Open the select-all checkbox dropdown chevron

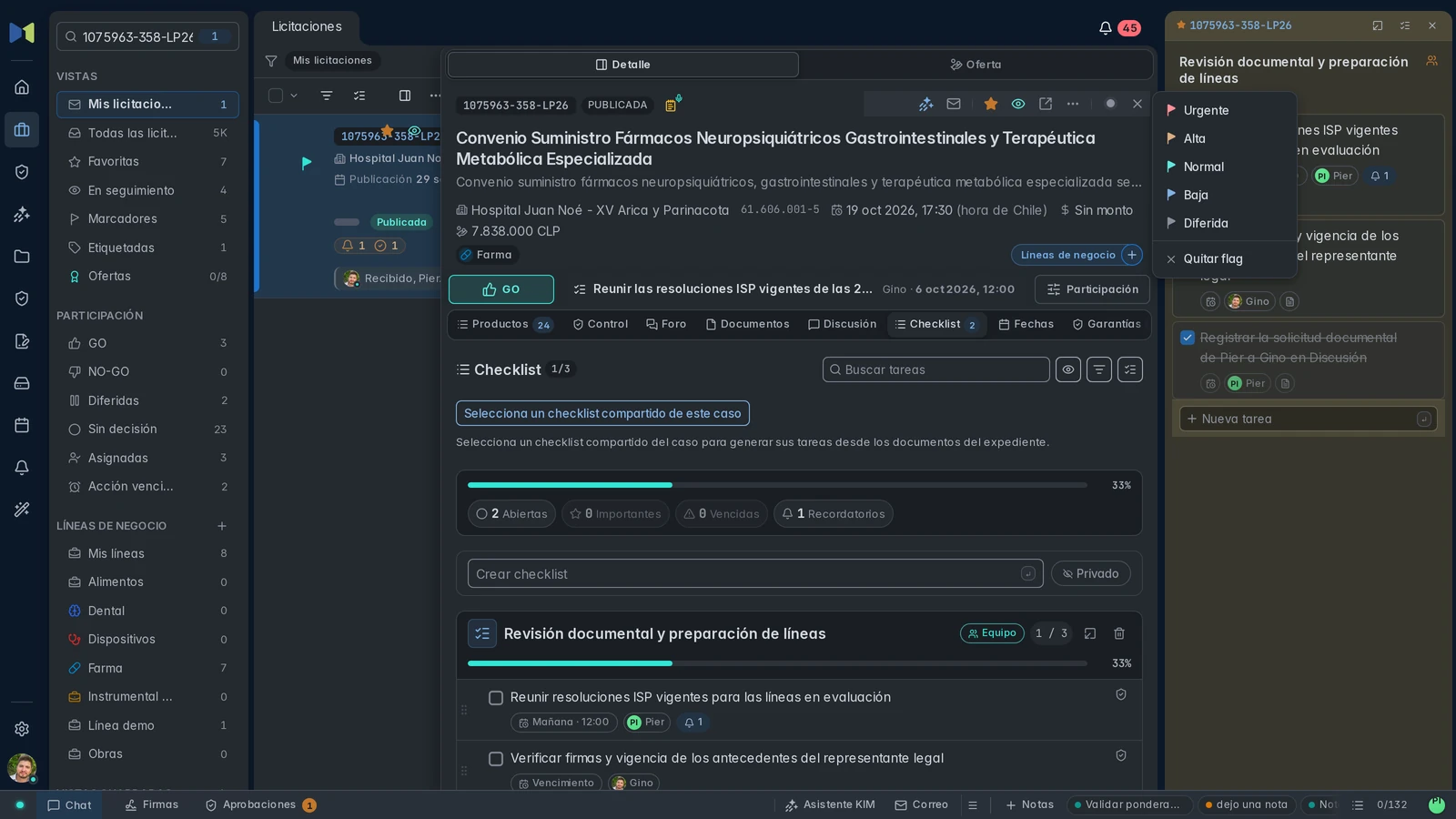click(294, 96)
